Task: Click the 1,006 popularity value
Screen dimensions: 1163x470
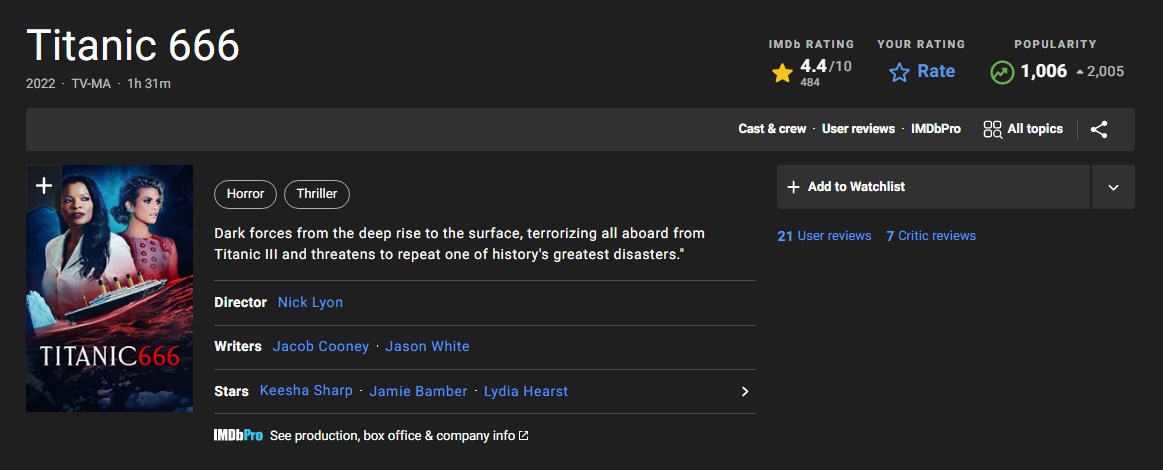Action: pyautogui.click(x=1044, y=71)
